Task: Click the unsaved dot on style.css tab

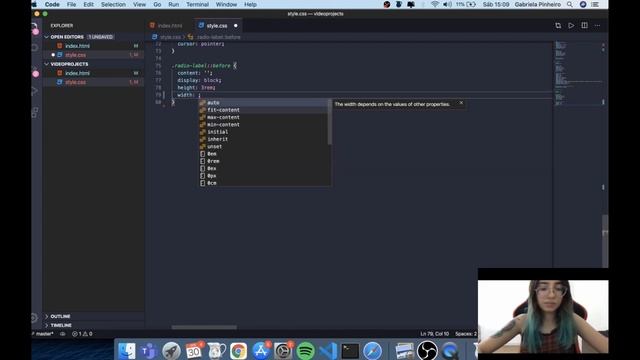Action: [236, 26]
